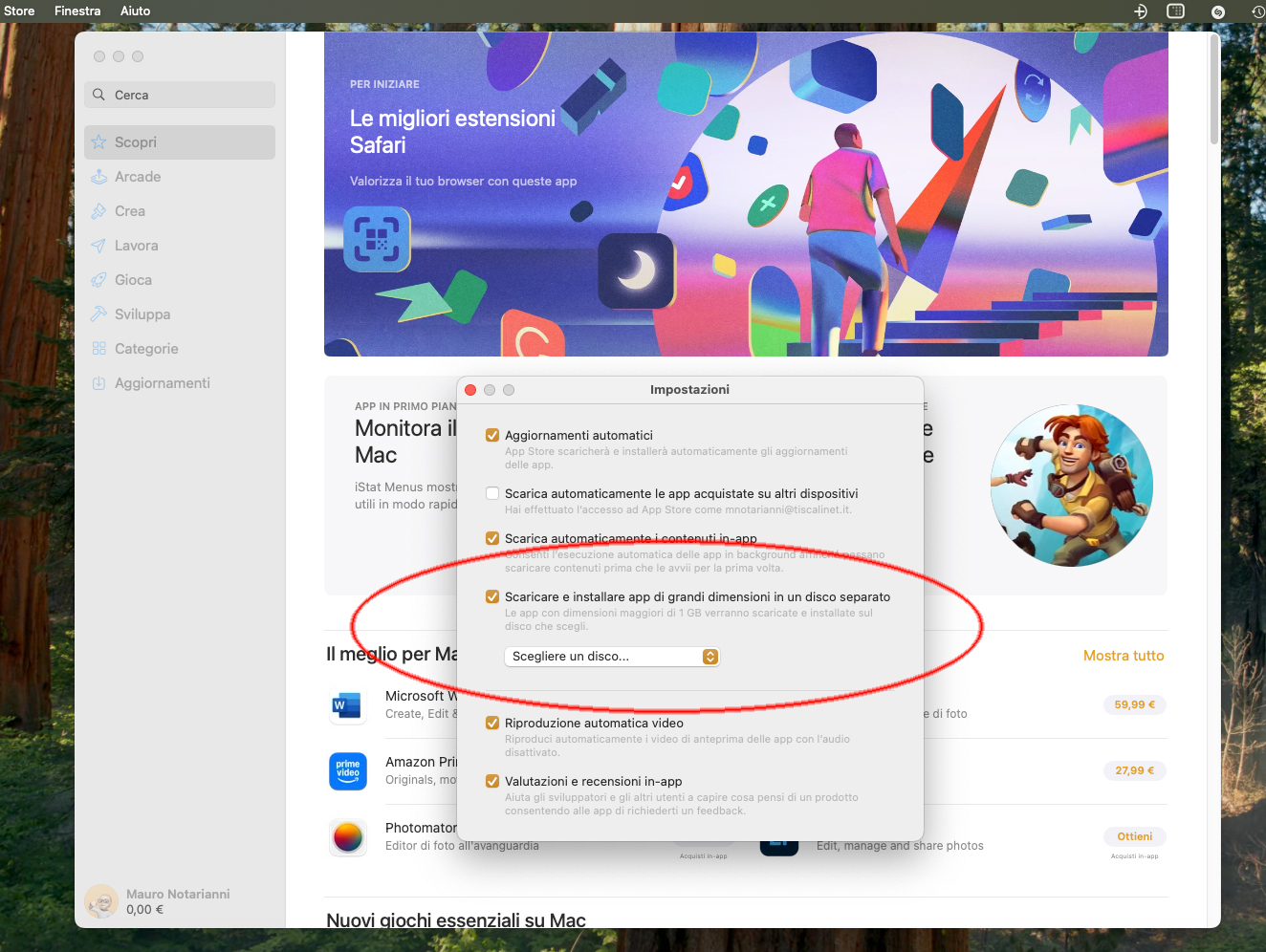Select the Sviluppa hammer icon
This screenshot has width=1266, height=952.
pyautogui.click(x=98, y=314)
